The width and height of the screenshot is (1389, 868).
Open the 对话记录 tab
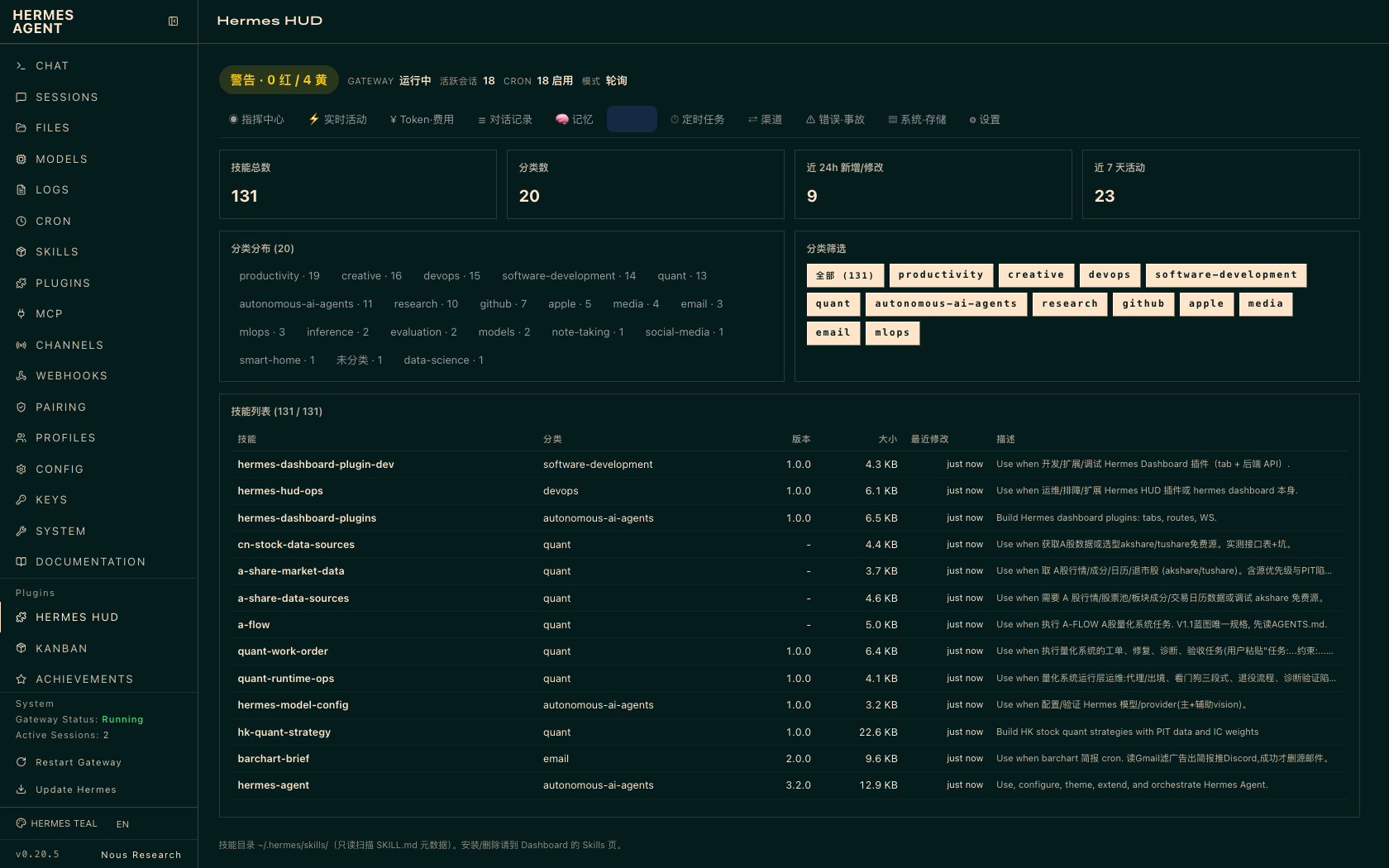click(x=505, y=120)
